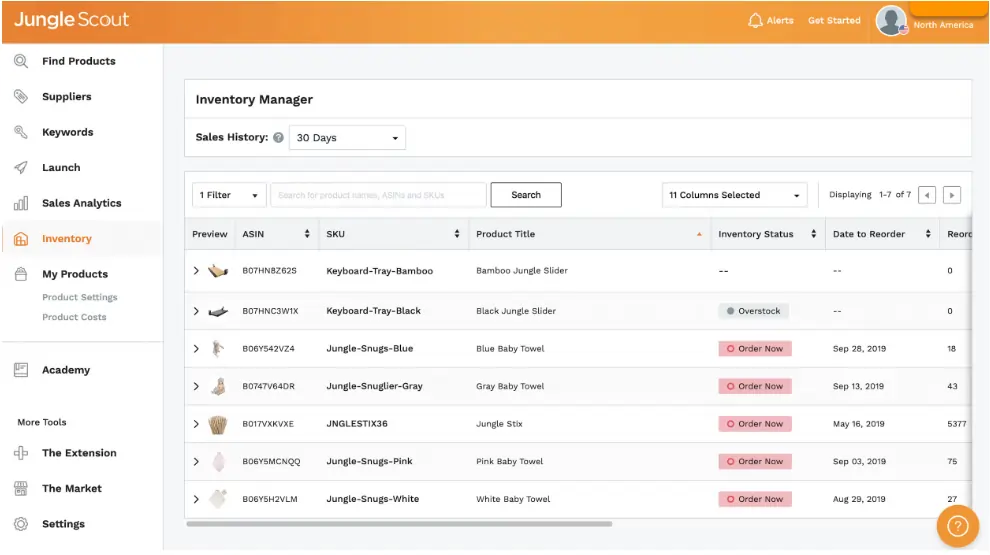The image size is (990, 555).
Task: Sort by the SKU column
Action: pyautogui.click(x=457, y=234)
